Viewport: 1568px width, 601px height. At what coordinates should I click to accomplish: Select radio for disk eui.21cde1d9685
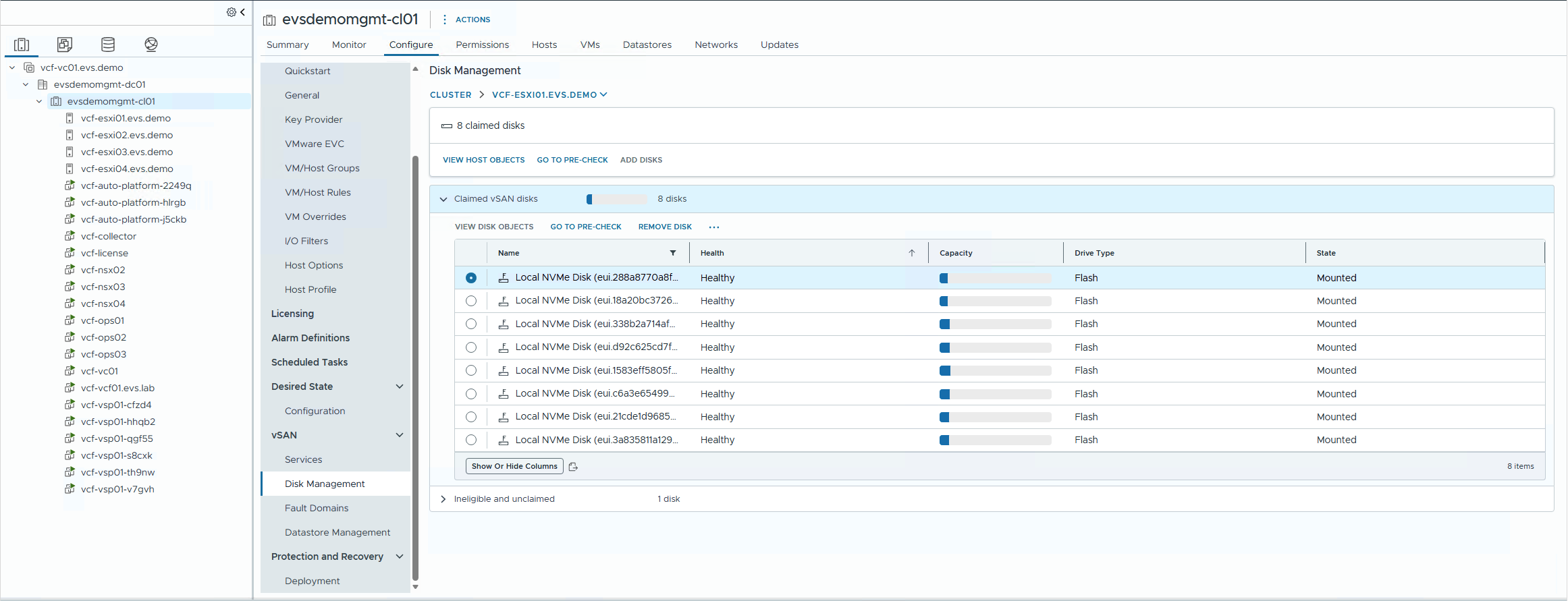(x=471, y=417)
